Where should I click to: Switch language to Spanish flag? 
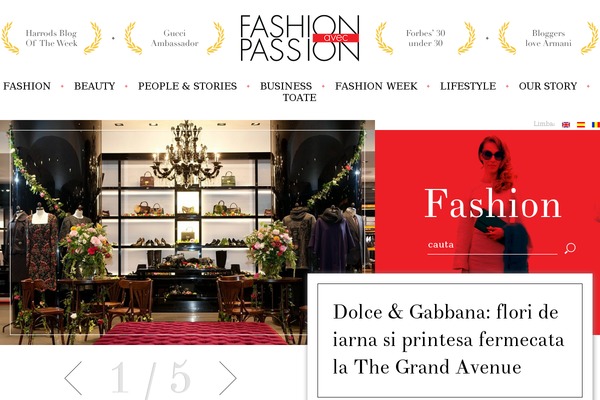point(581,124)
